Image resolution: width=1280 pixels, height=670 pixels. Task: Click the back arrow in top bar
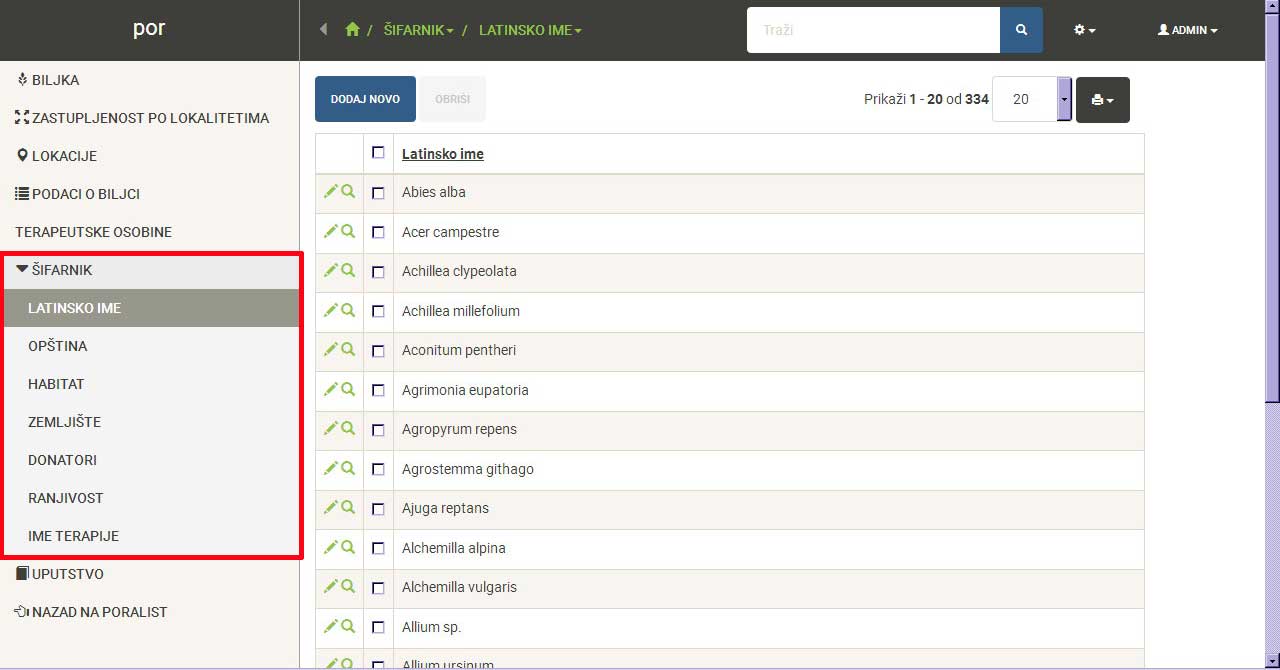[323, 30]
